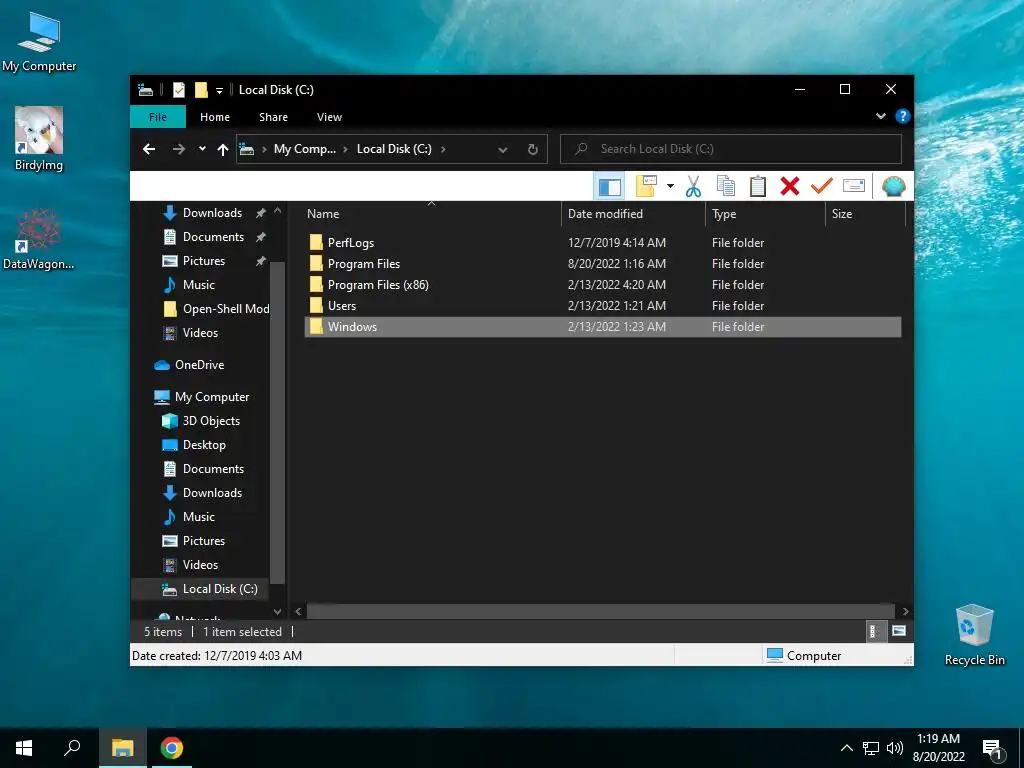The width and height of the screenshot is (1024, 768).
Task: Refresh the current folder view
Action: point(533,150)
